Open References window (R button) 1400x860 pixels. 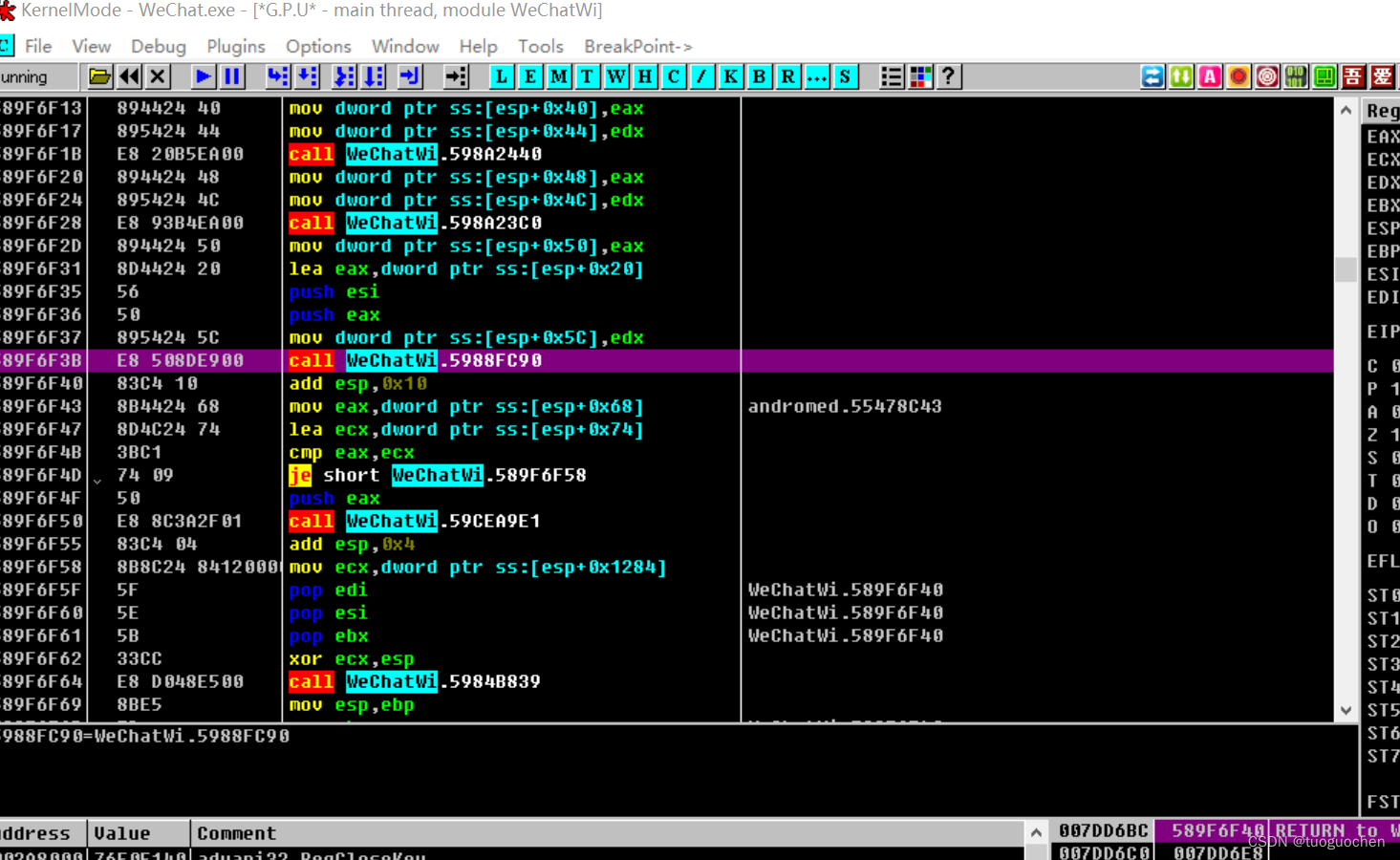(x=788, y=76)
